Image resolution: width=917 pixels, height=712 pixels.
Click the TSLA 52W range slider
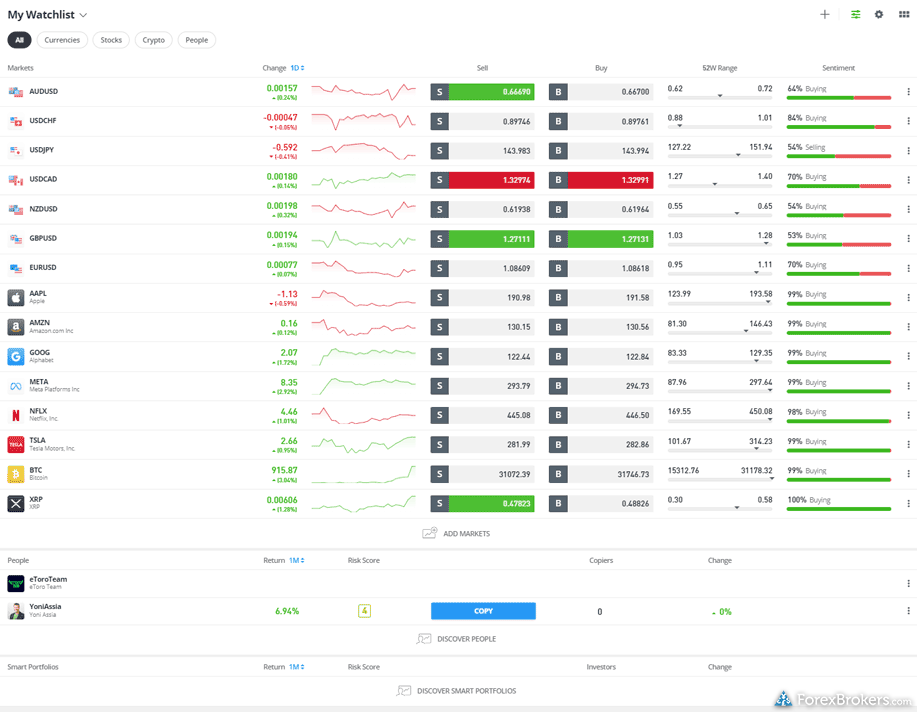(x=720, y=449)
